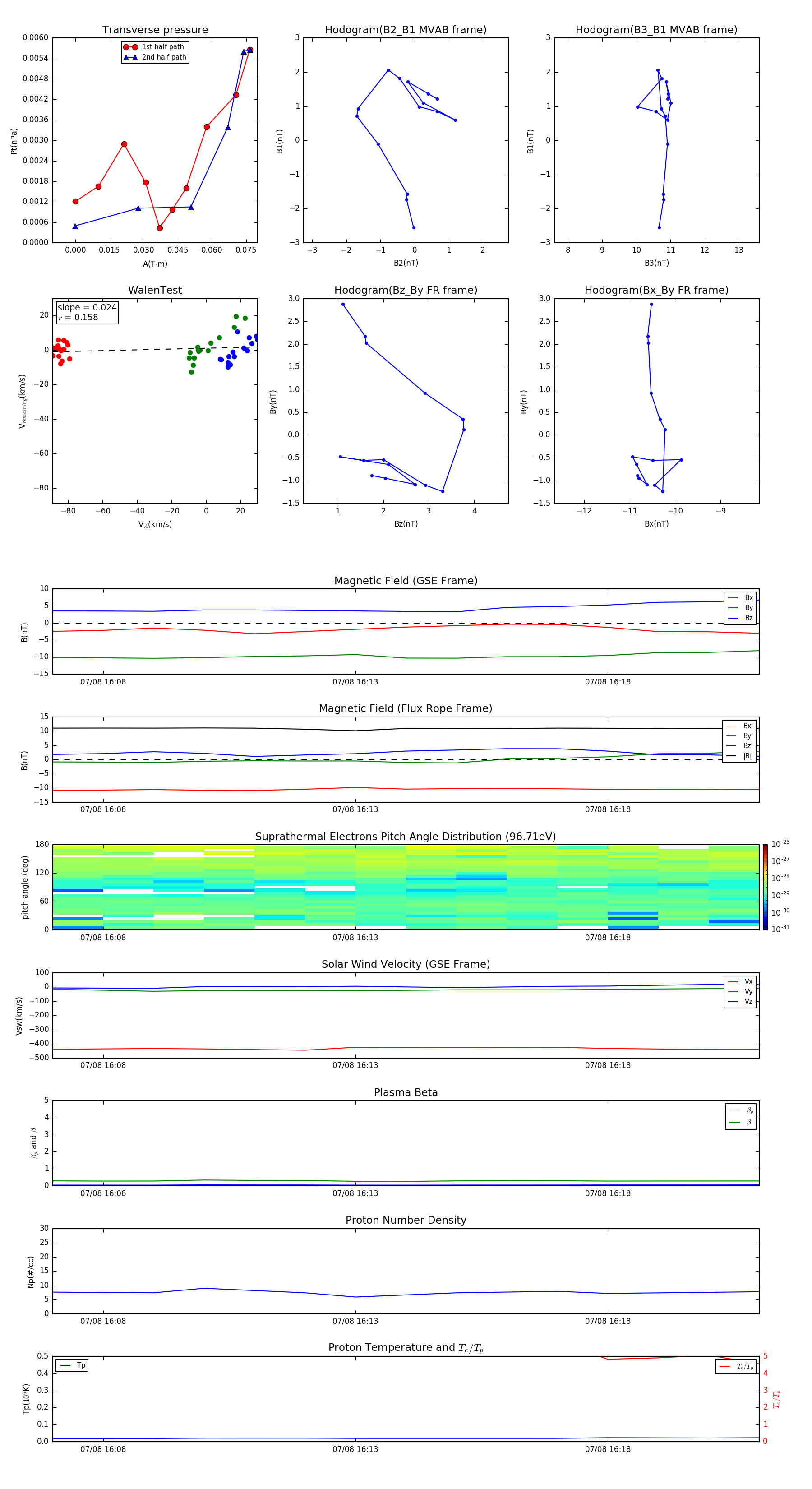Click the "Hodogram(Bx_By FR frame)" title
This screenshot has height=1489, width=812.
[656, 290]
